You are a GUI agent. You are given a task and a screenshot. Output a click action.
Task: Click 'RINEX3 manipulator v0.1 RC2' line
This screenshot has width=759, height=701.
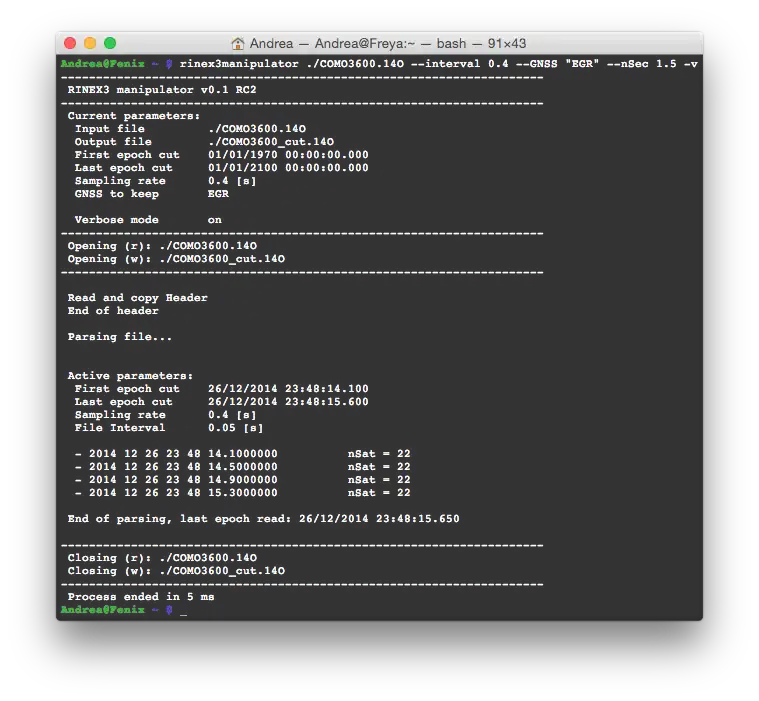[x=162, y=90]
